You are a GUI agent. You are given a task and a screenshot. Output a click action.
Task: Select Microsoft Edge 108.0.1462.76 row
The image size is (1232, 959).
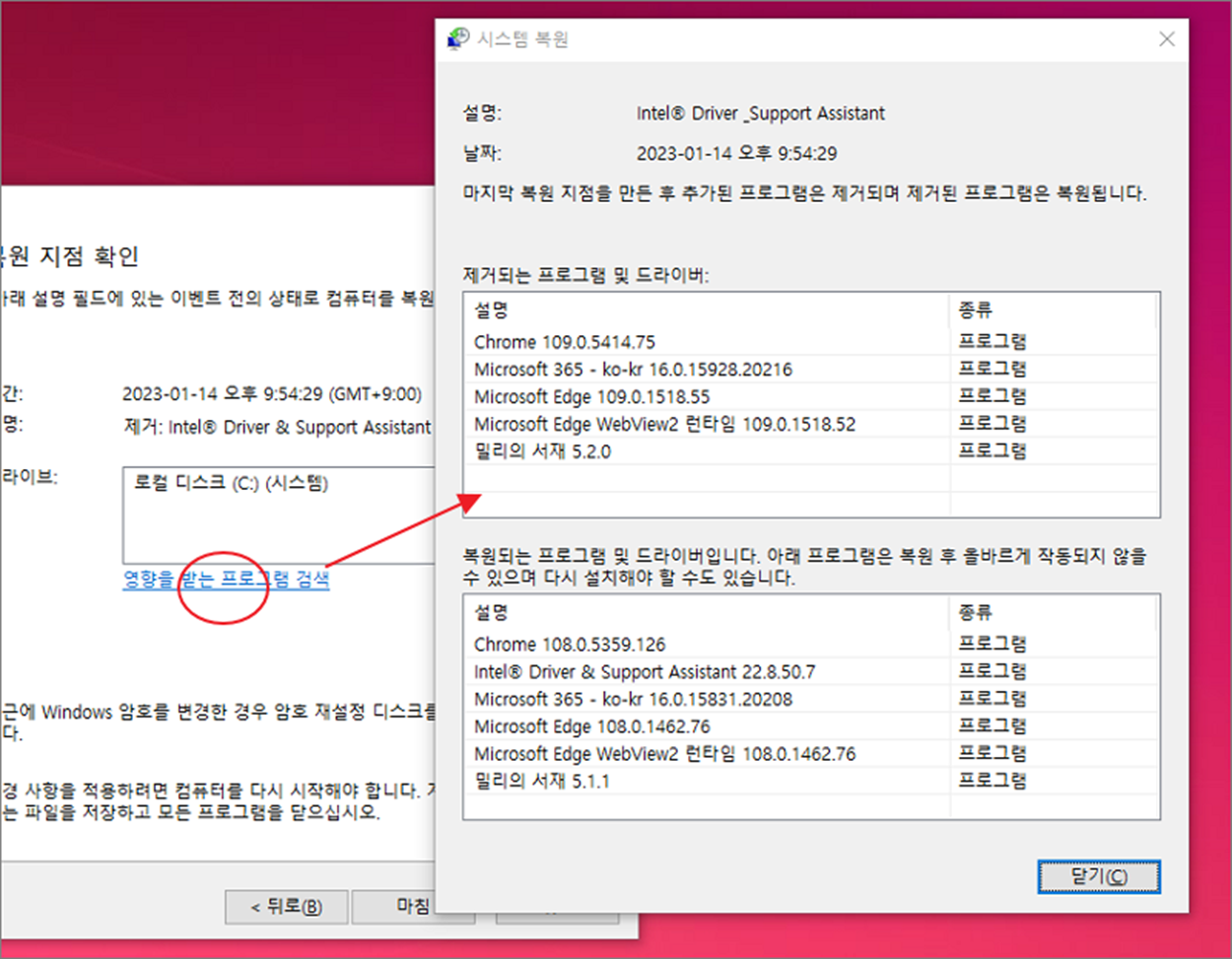(812, 727)
